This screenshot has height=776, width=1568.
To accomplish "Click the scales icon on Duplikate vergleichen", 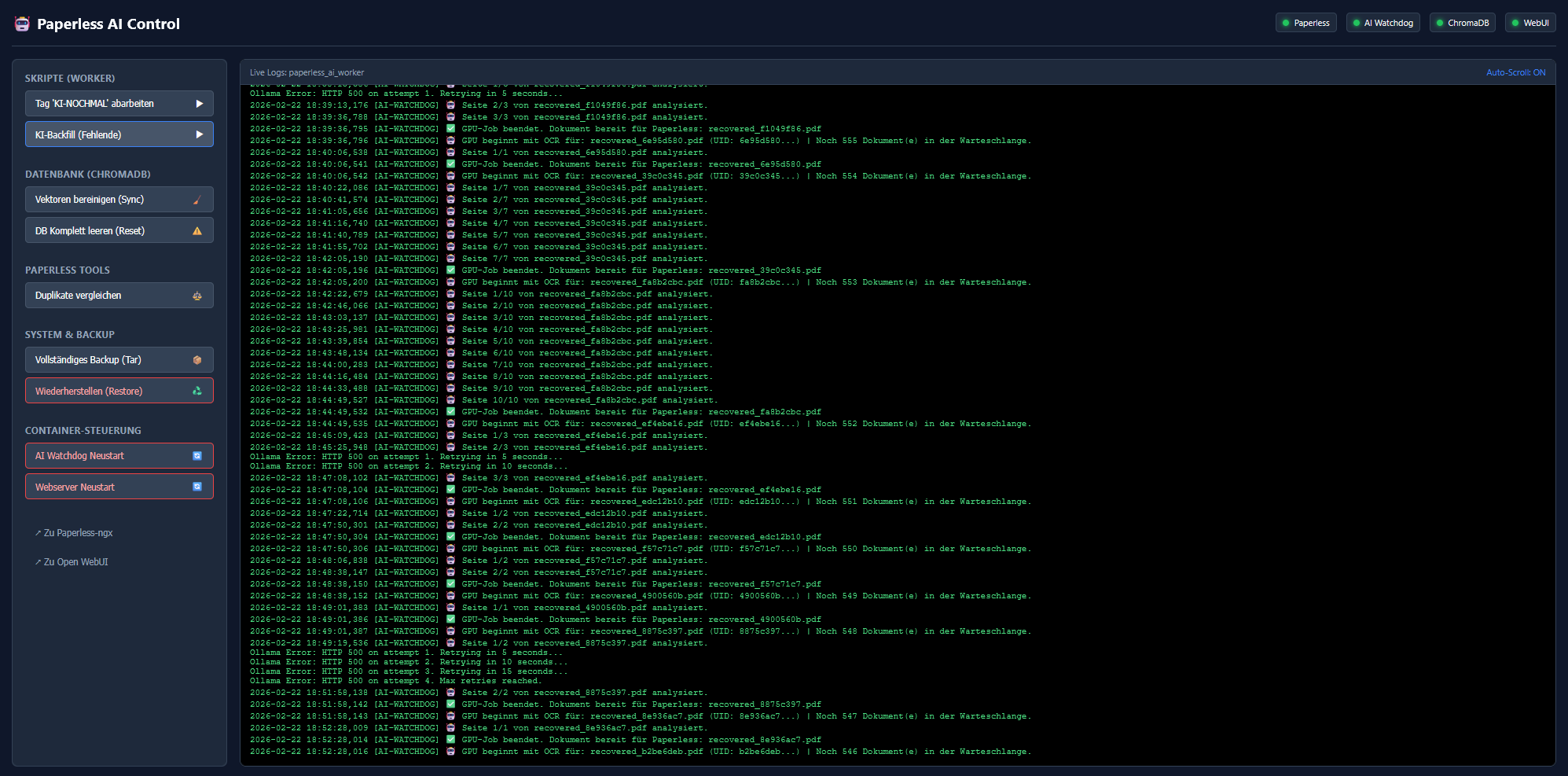I will [x=197, y=296].
